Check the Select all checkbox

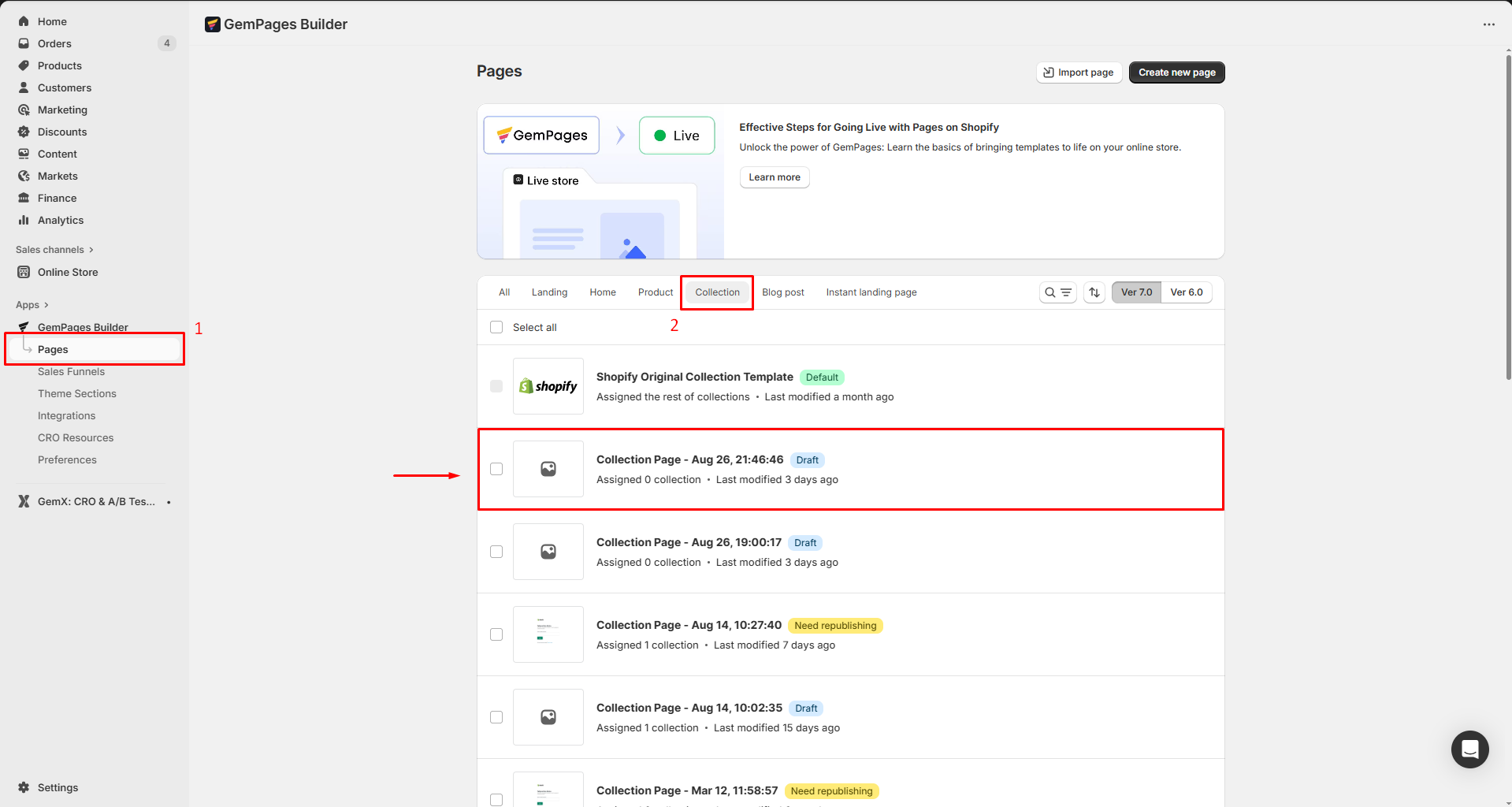(x=496, y=327)
